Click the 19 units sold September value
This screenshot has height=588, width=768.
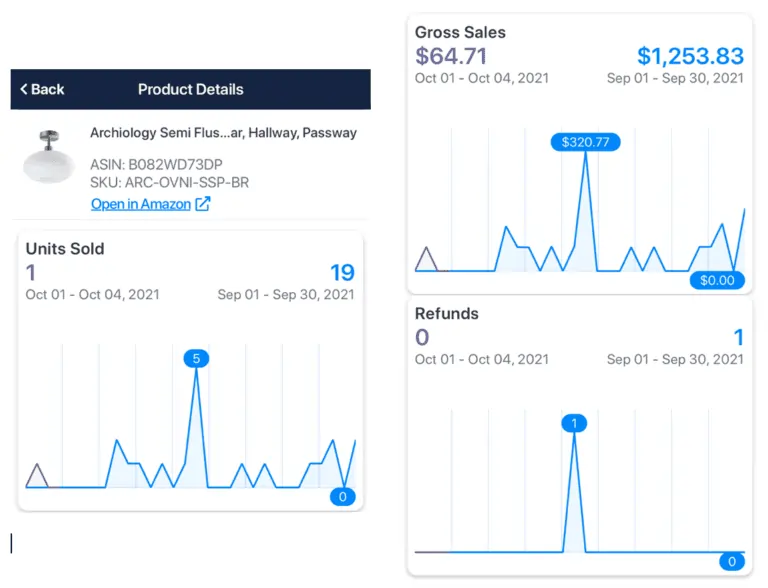(341, 273)
